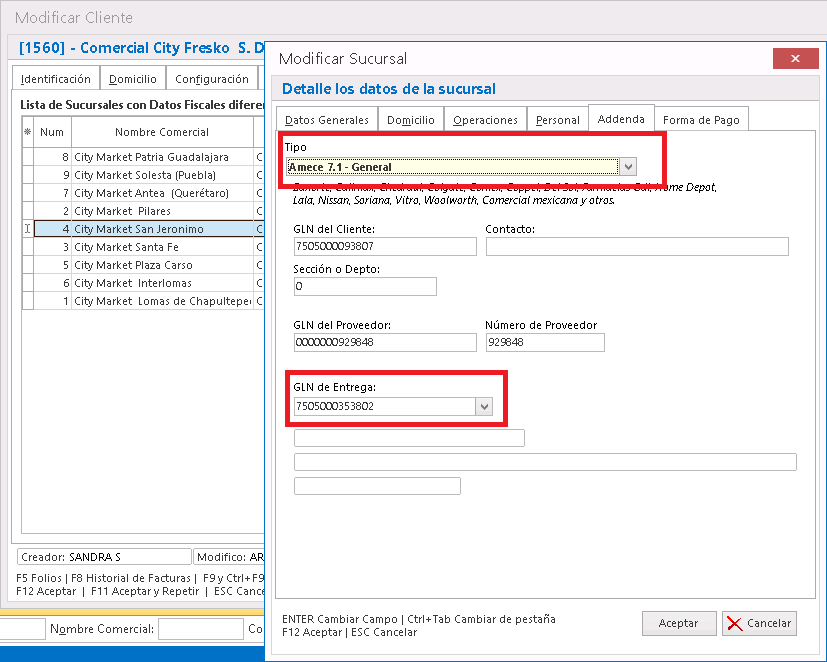Open the Tipo dropdown arrow
Image resolution: width=827 pixels, height=662 pixels.
coord(627,167)
